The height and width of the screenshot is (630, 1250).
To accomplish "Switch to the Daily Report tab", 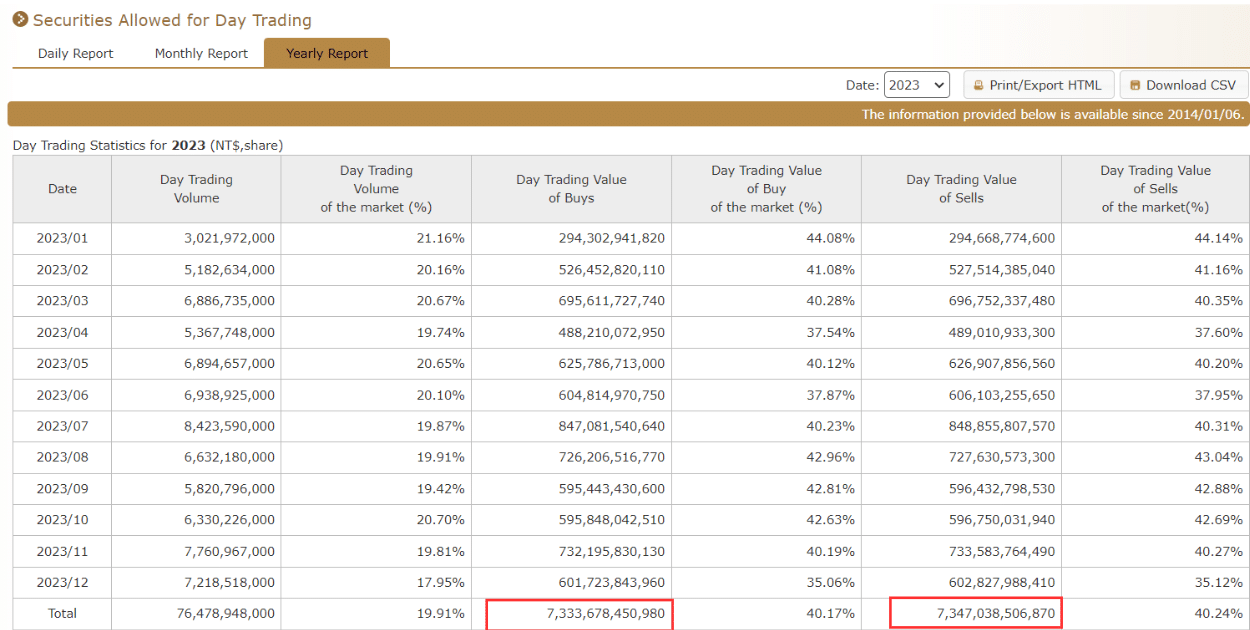I will 75,53.
